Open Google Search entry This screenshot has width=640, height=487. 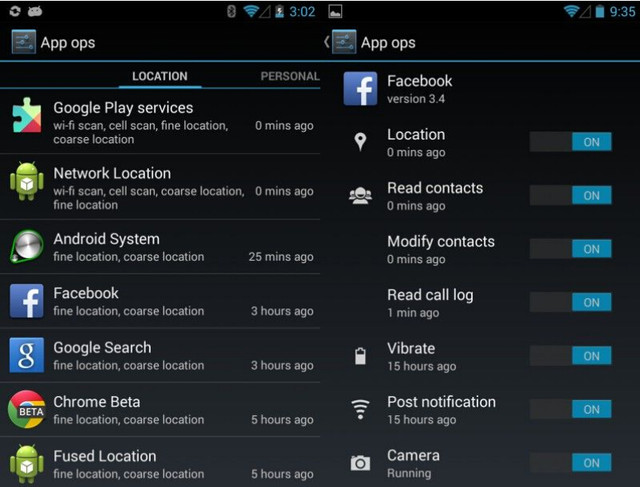160,355
